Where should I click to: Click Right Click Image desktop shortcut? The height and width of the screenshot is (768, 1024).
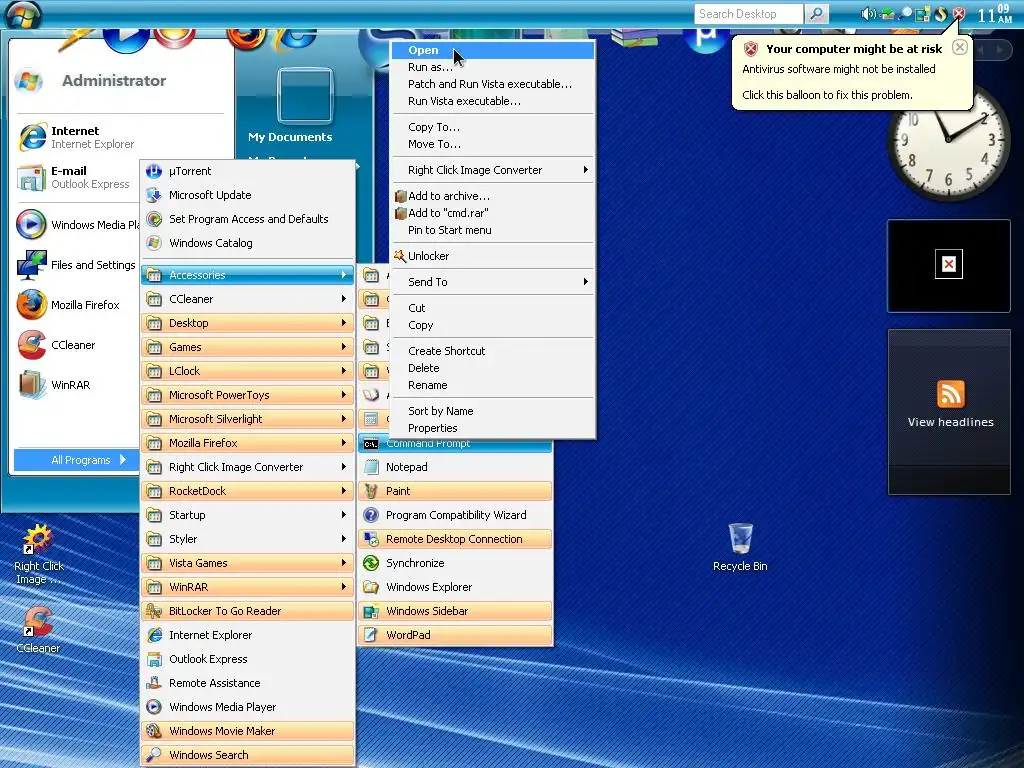(x=38, y=539)
